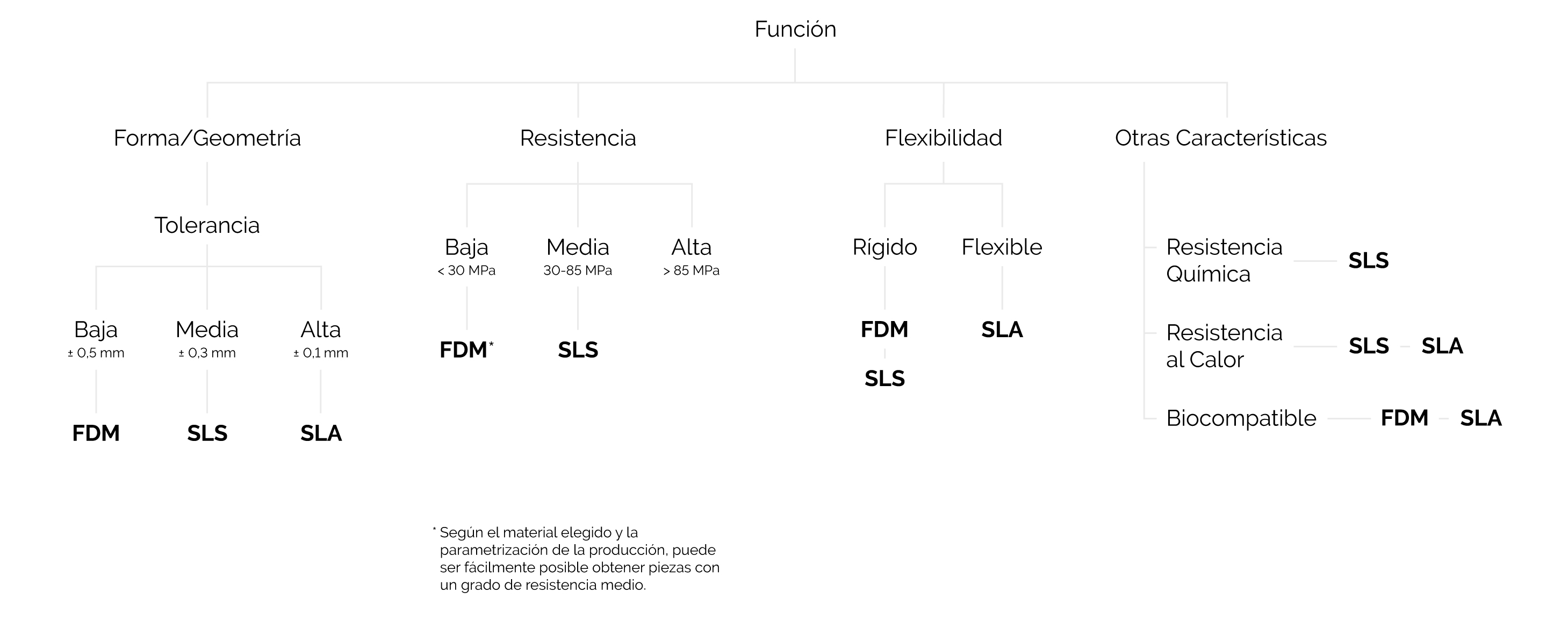Click FDM with asterisk under Resistencia
1568x620 pixels.
466,350
